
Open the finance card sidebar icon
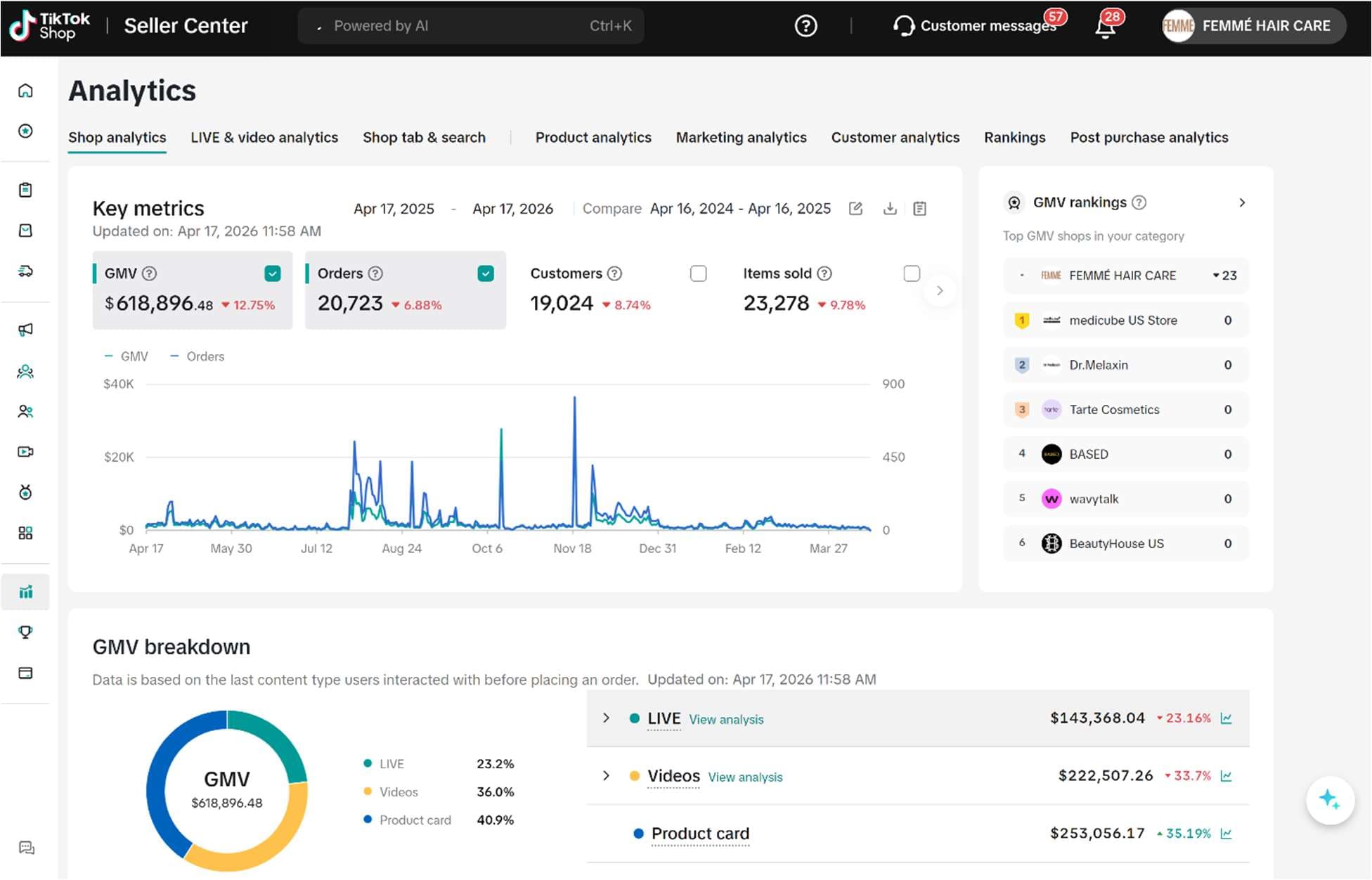(25, 673)
